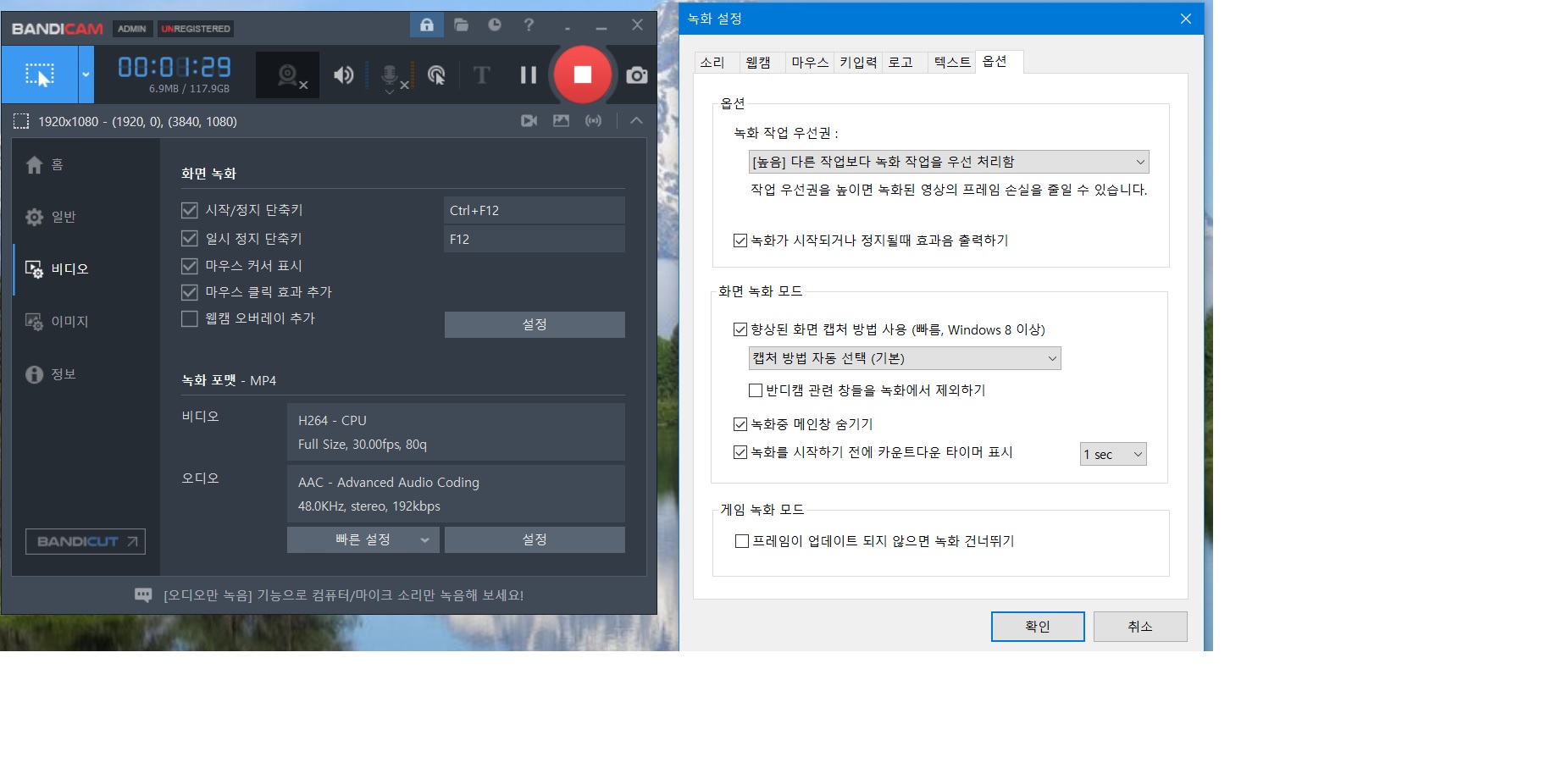Enable 프레임이 업데이트 되지 않으면 녹화 건너뛰기
Screen dimensions: 1568x774
coord(742,541)
